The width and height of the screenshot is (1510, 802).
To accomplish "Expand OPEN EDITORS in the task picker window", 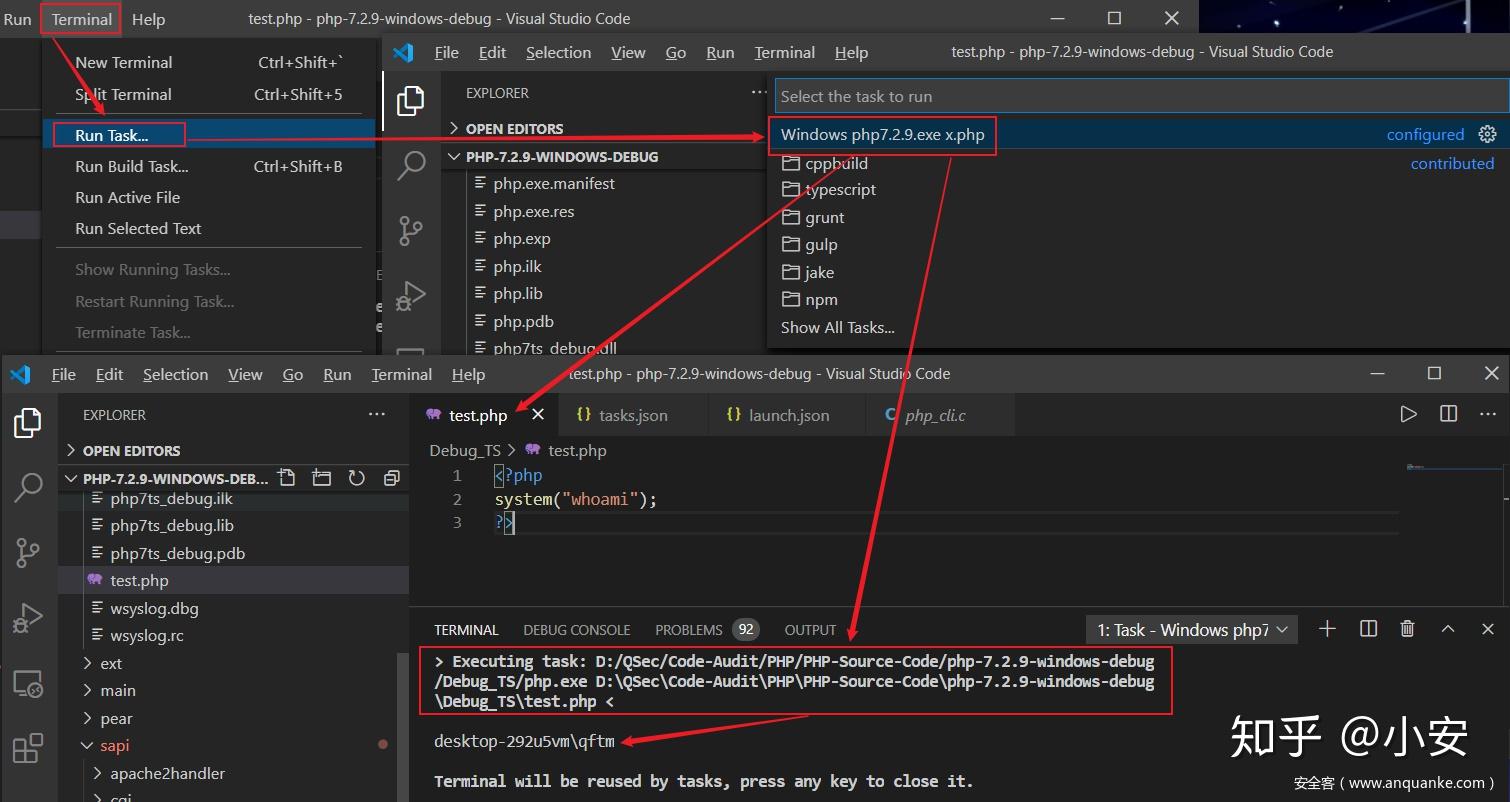I will click(514, 128).
